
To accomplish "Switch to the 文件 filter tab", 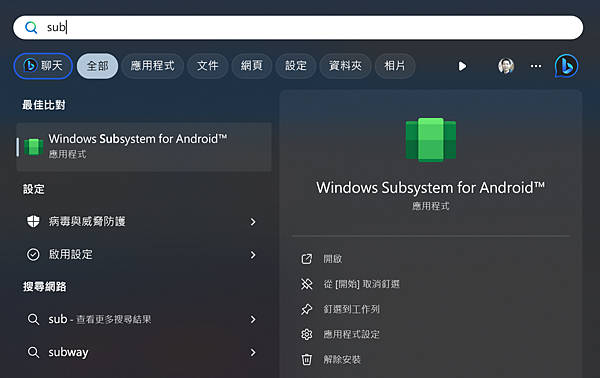I will tap(208, 66).
